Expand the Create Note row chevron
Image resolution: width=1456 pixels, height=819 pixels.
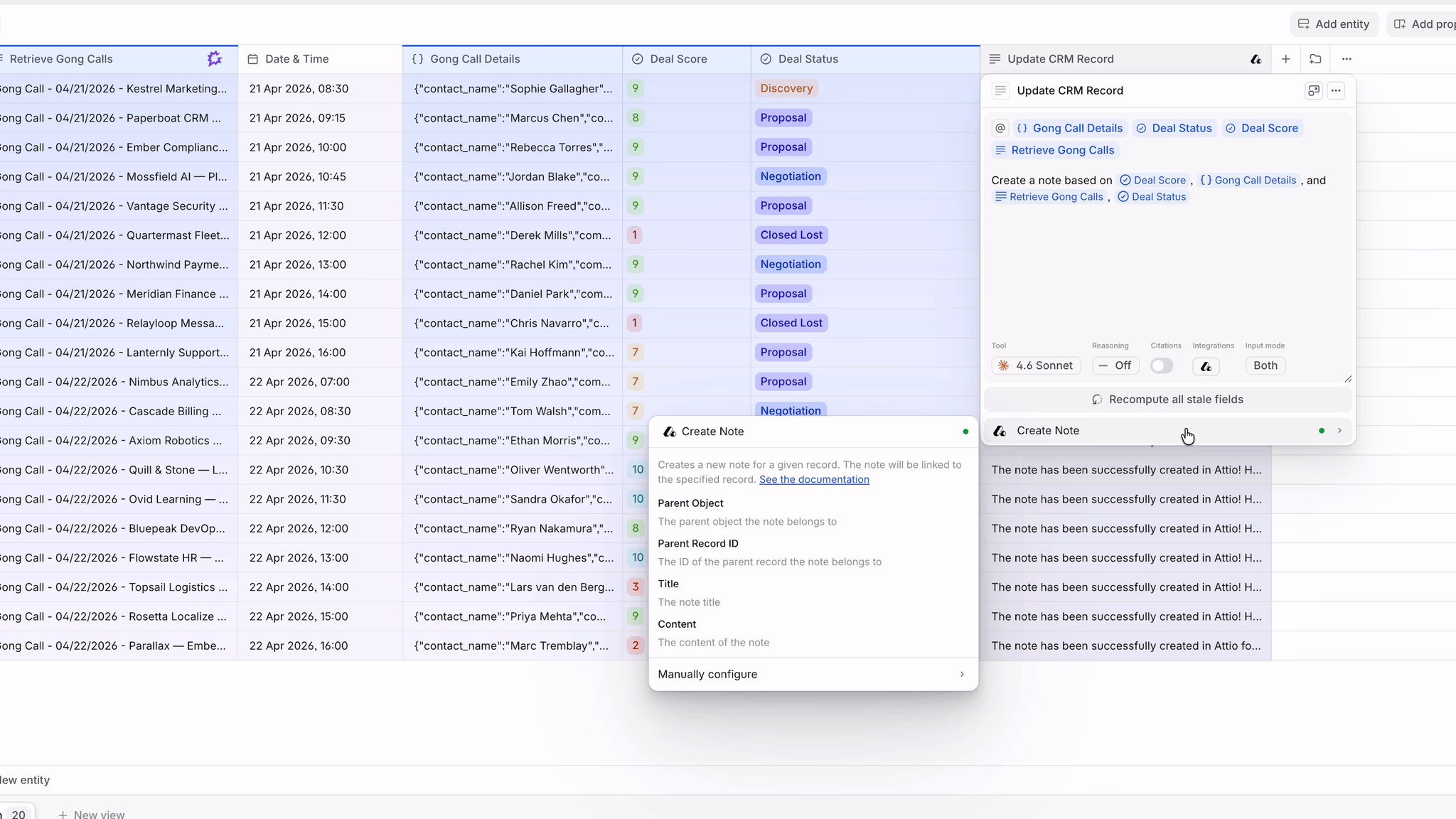pos(1339,431)
